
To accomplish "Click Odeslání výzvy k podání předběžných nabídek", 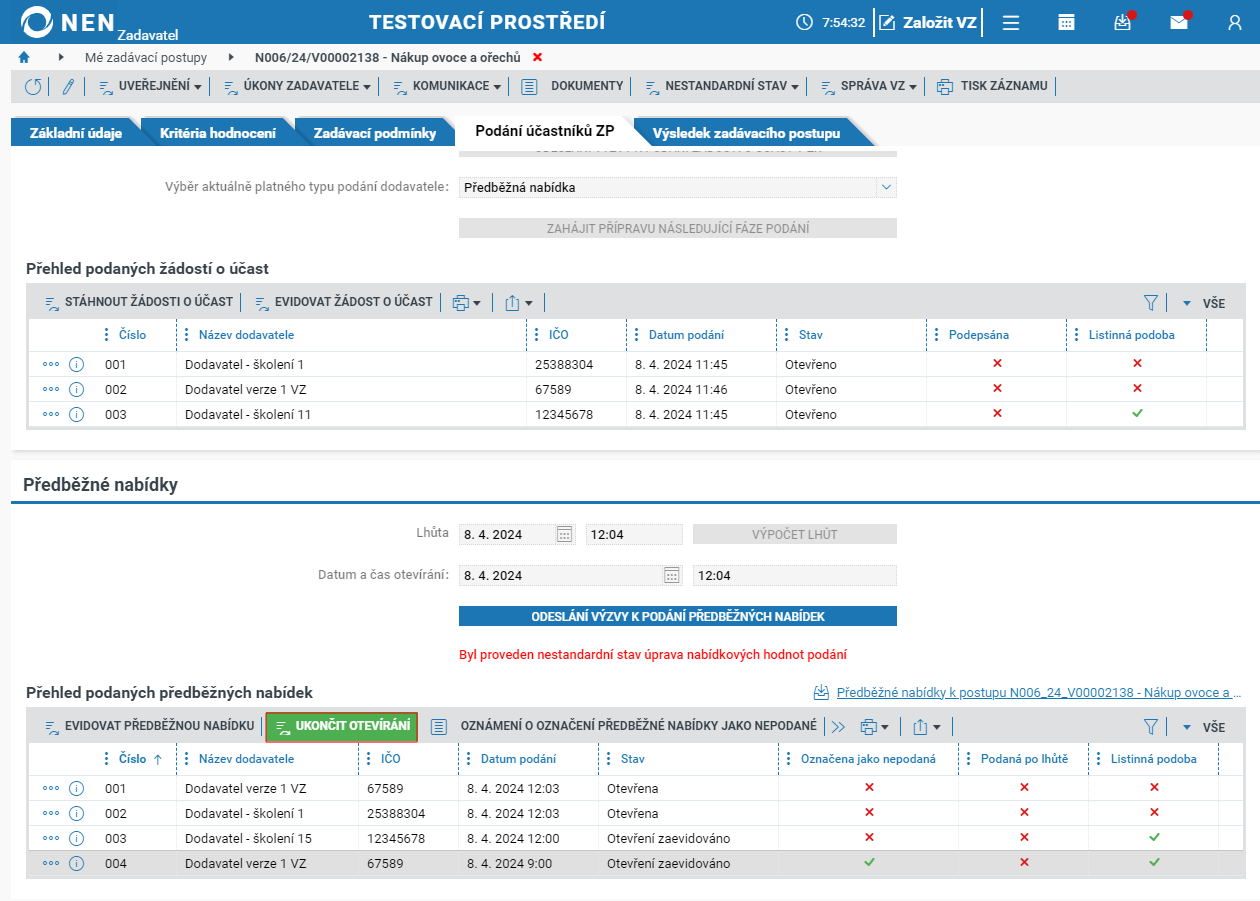I will [x=678, y=616].
